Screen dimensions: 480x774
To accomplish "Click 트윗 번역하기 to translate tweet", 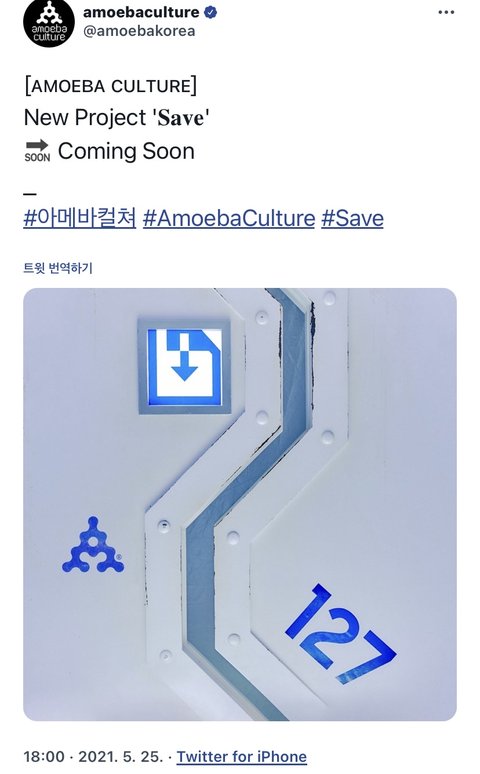I will 58,268.
